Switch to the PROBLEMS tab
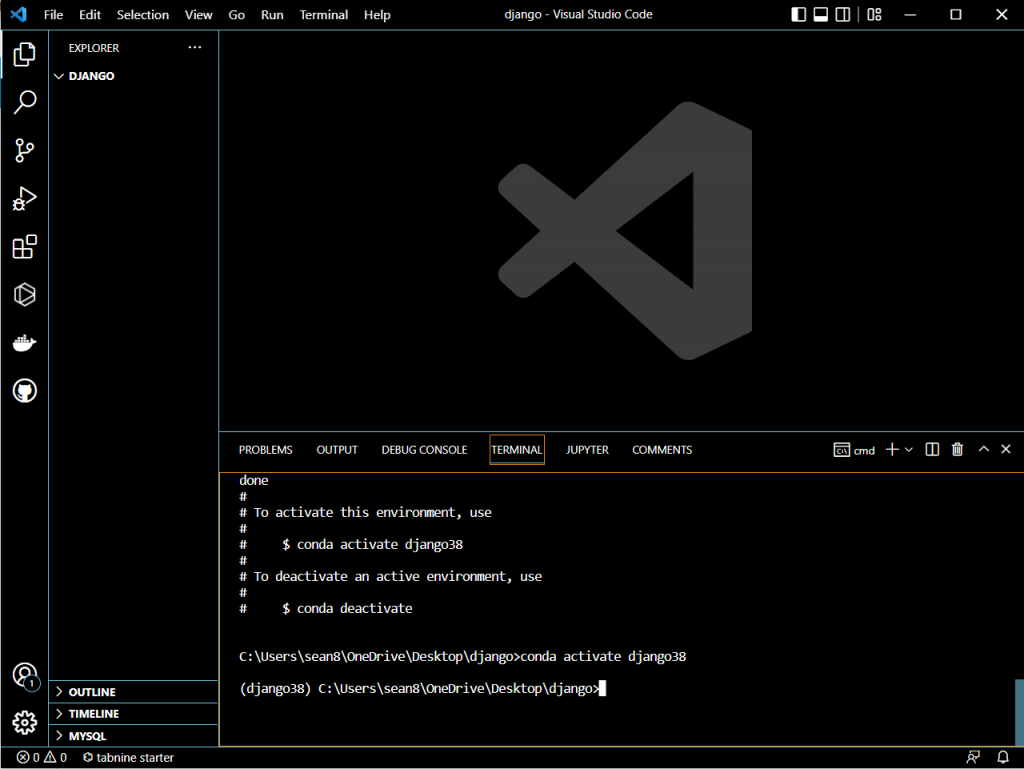This screenshot has width=1024, height=769. point(265,450)
